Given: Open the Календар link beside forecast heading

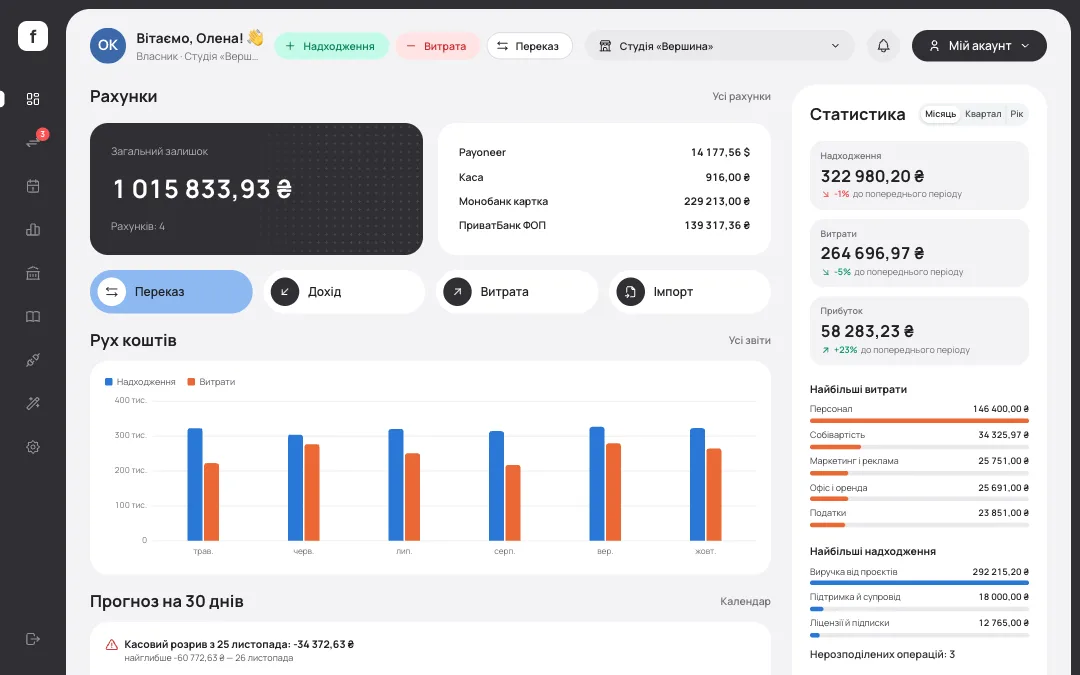Looking at the screenshot, I should point(745,601).
